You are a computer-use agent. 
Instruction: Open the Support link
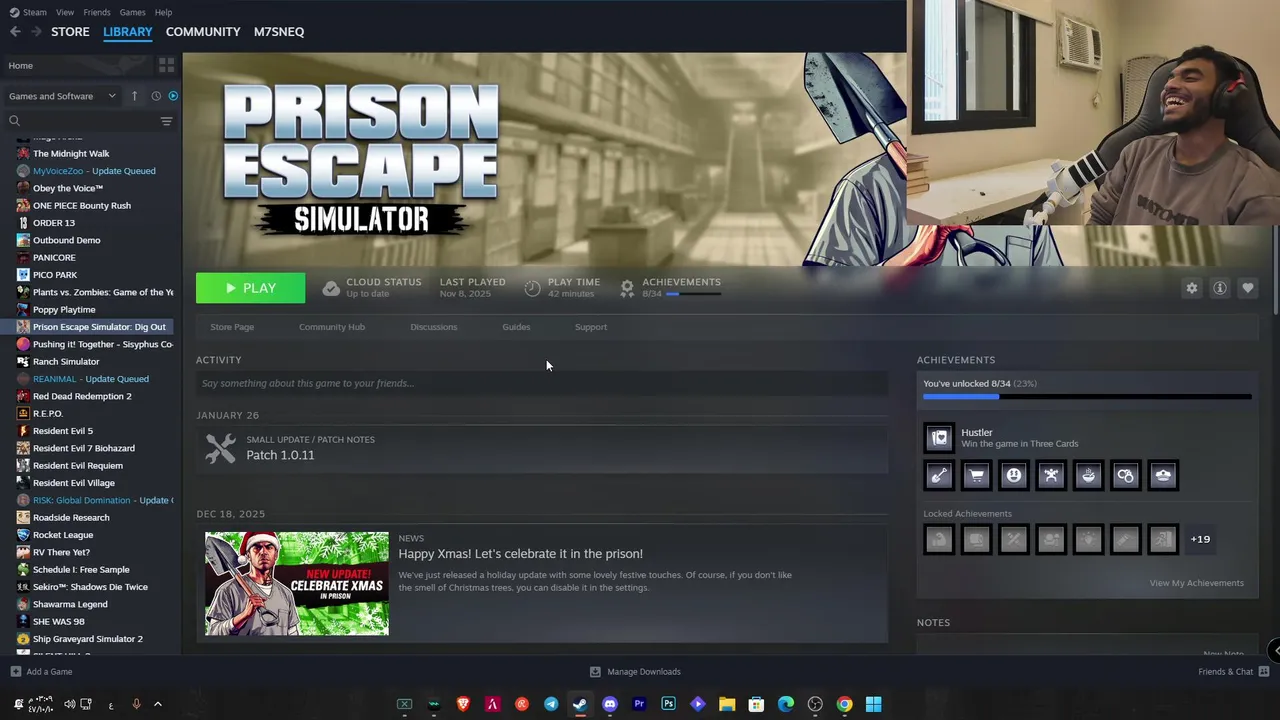coord(591,327)
